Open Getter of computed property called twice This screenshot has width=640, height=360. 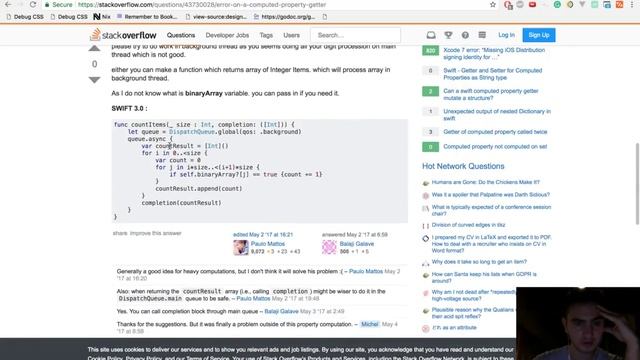pyautogui.click(x=495, y=132)
